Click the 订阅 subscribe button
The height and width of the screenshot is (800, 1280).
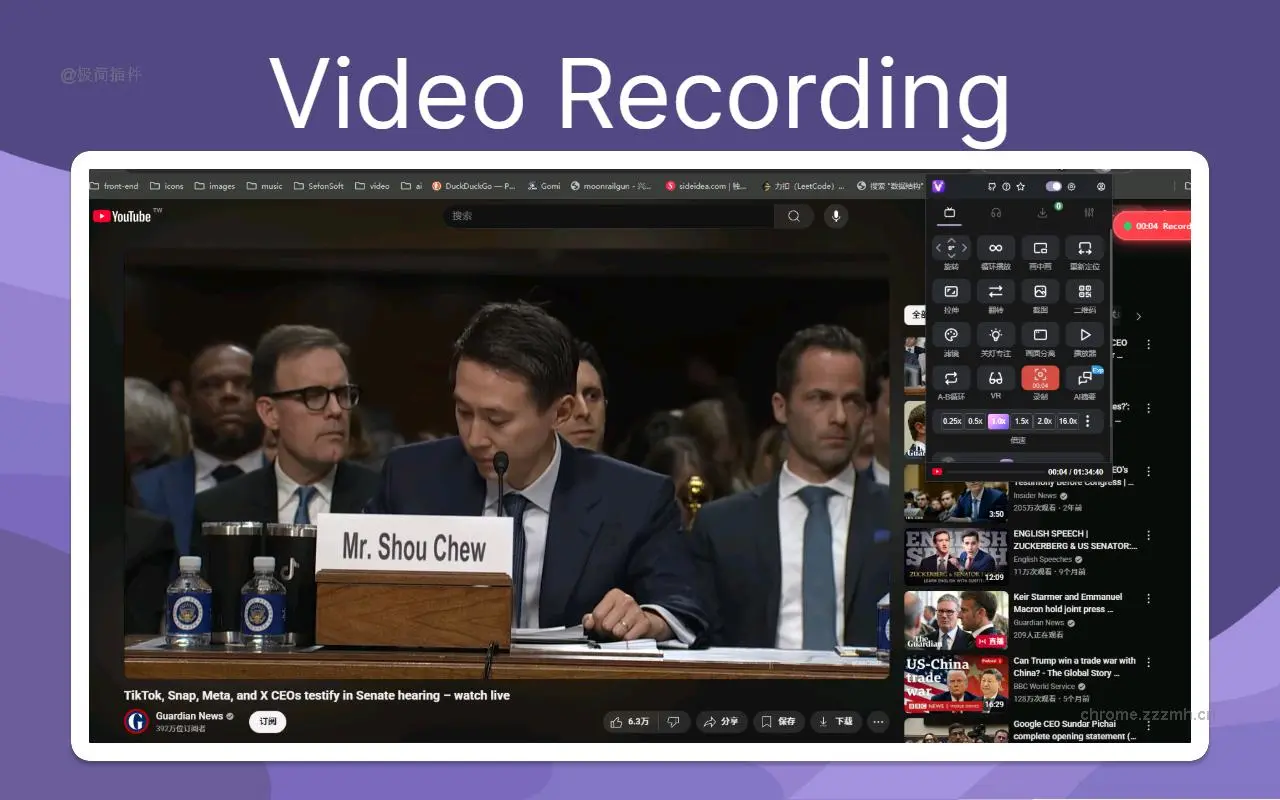[x=266, y=721]
